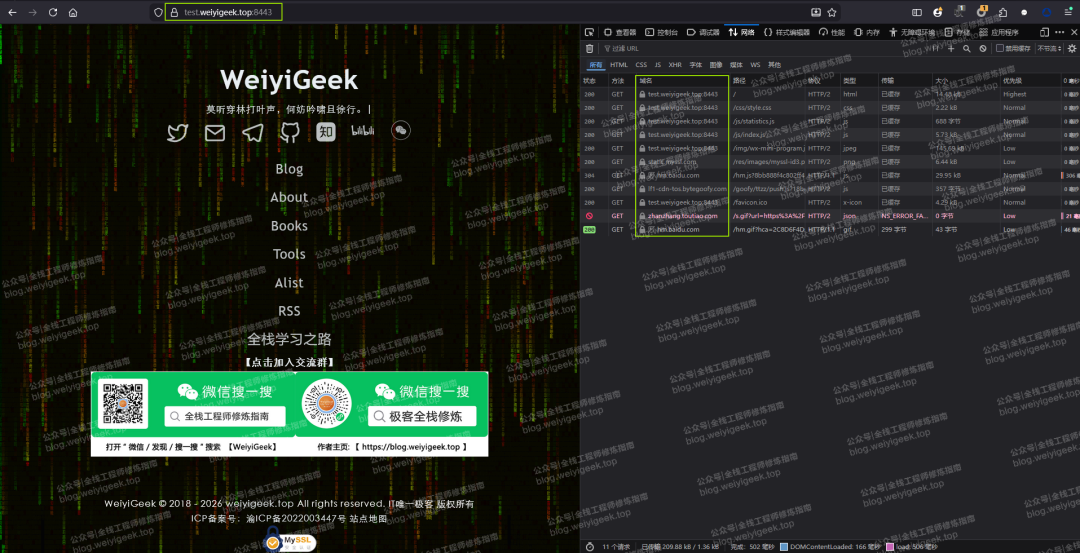Image resolution: width=1080 pixels, height=553 pixels.
Task: Open the tracking protection shield icon
Action: tap(158, 12)
